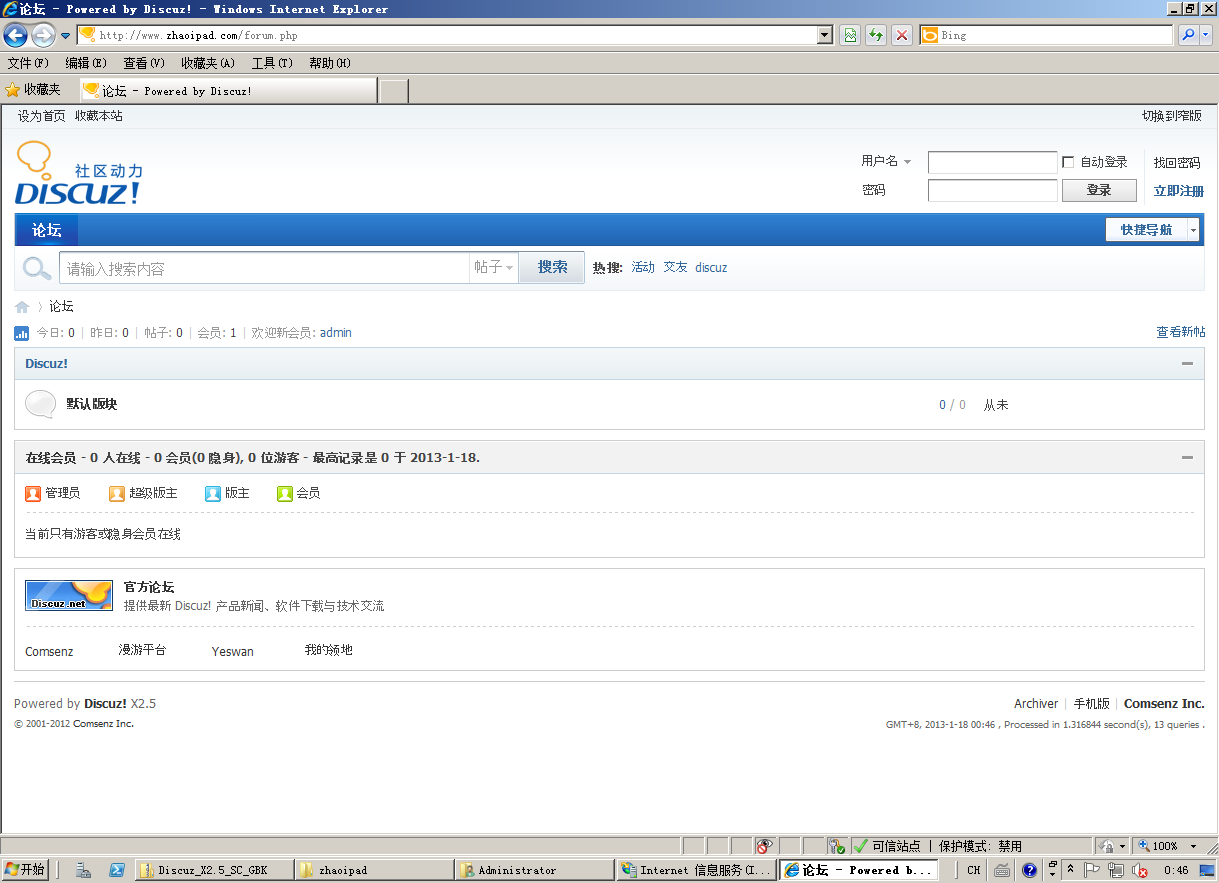The image size is (1219, 883).
Task: Click the 登录 button
Action: pyautogui.click(x=1099, y=190)
